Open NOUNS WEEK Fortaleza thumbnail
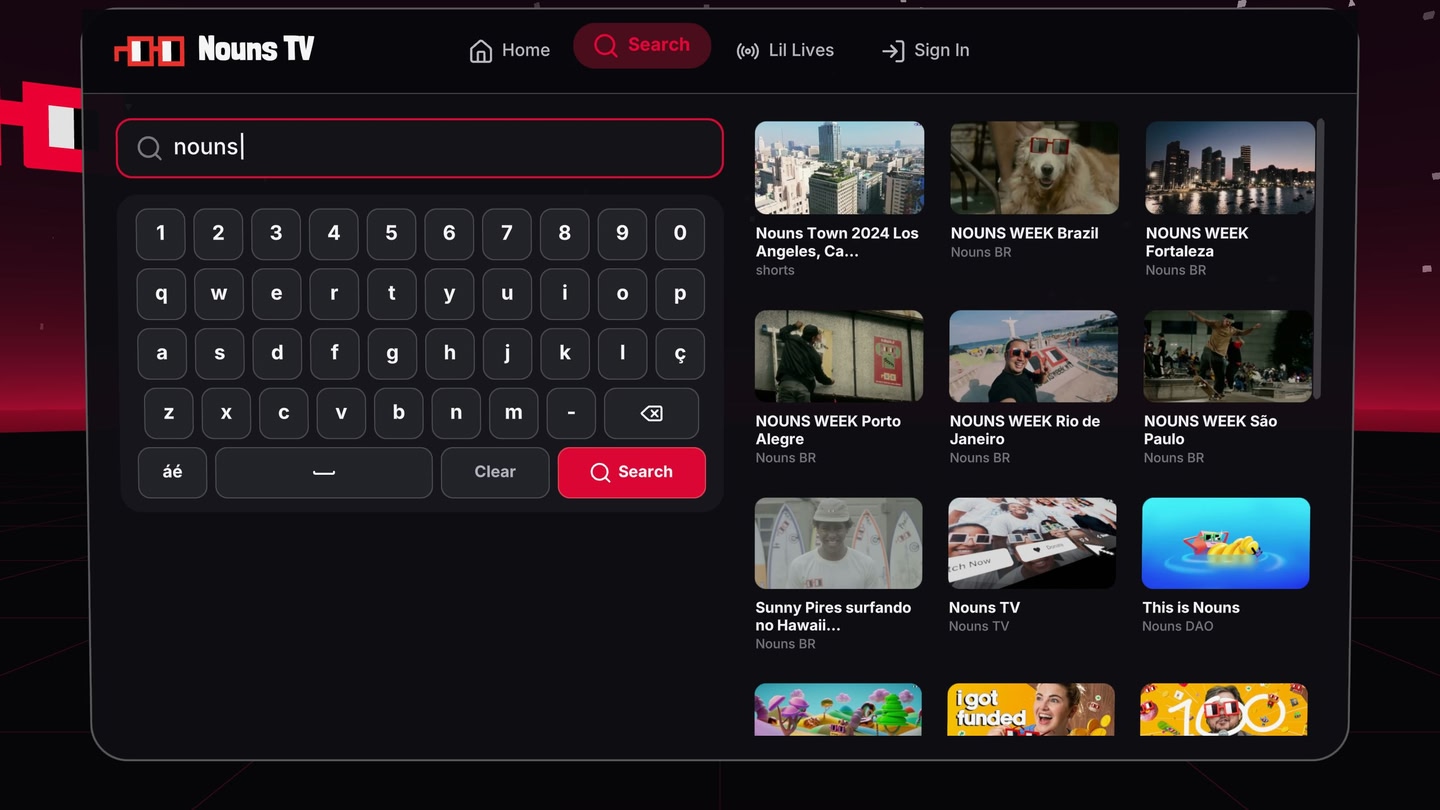Image resolution: width=1440 pixels, height=810 pixels. coord(1230,168)
